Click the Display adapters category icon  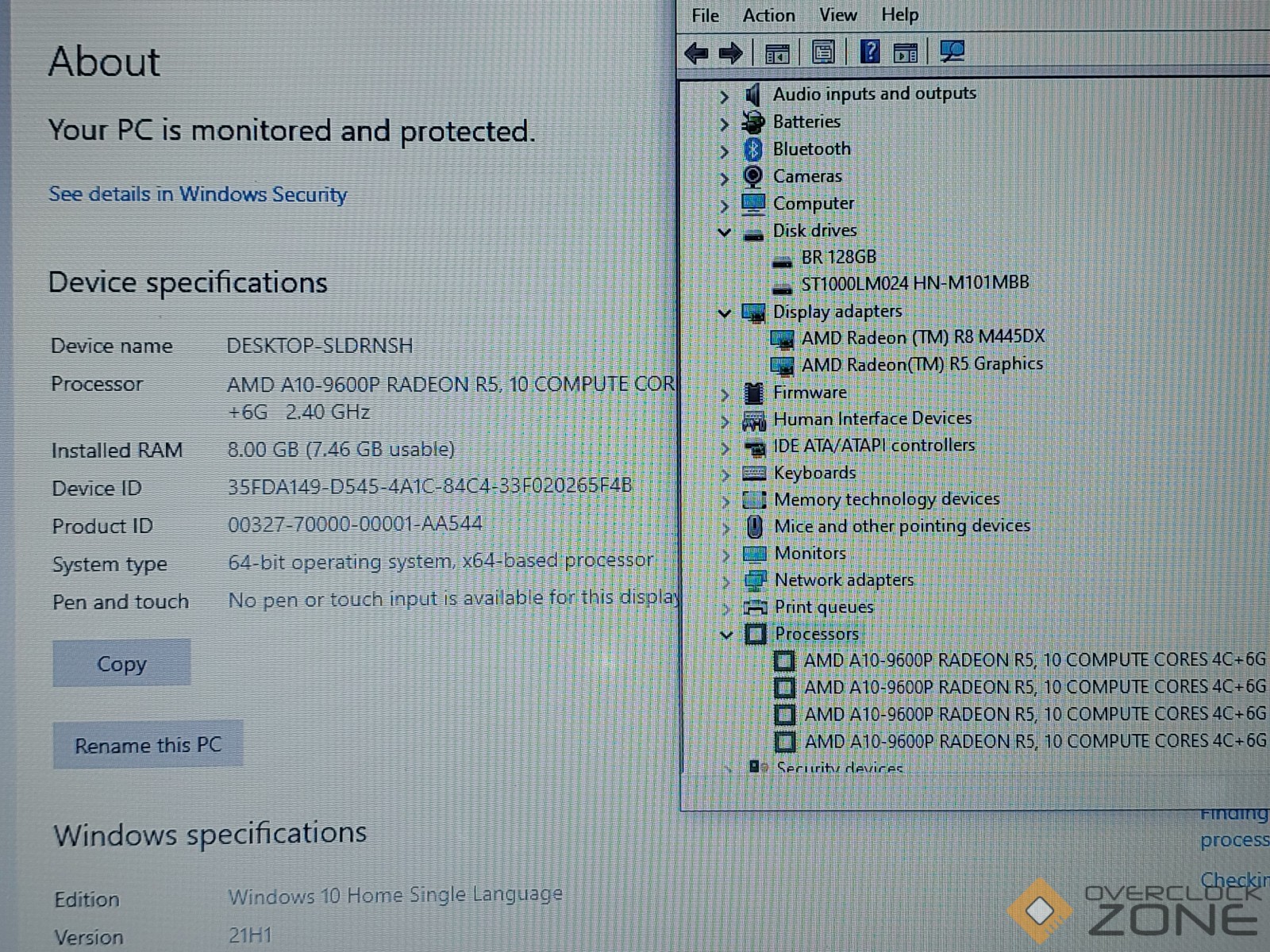coord(753,312)
